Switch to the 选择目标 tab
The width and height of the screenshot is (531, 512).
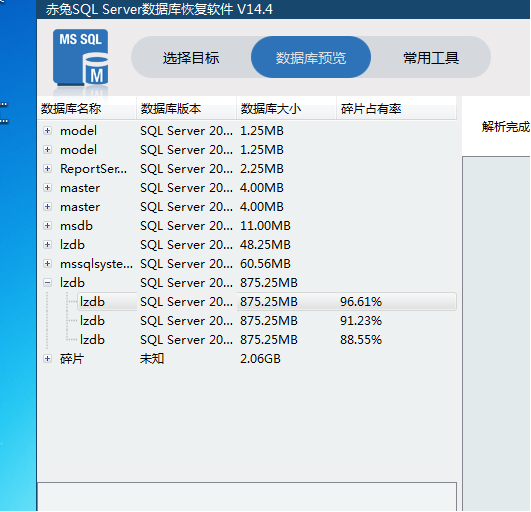point(191,58)
